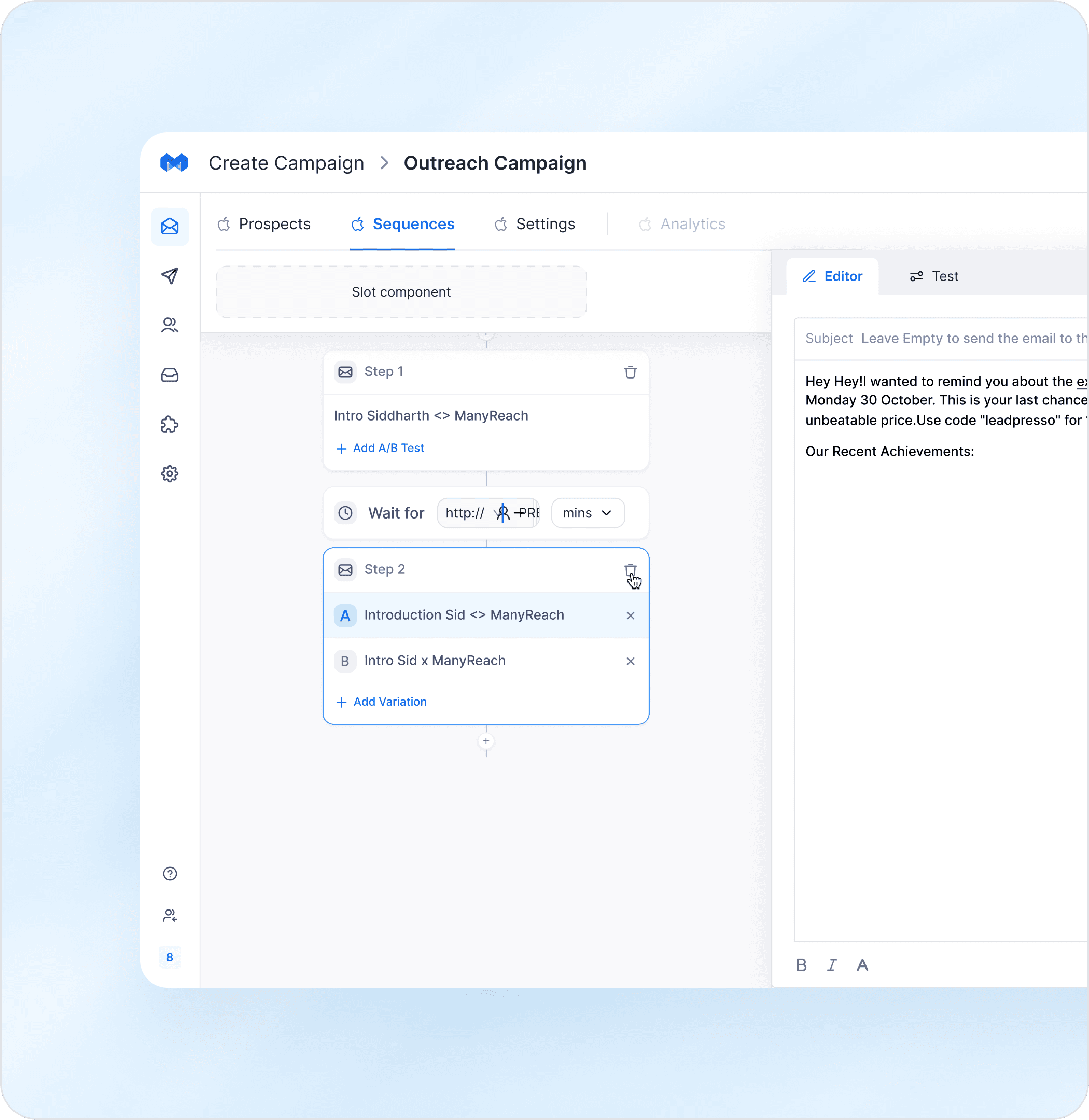Viewport: 1089px width, 1120px height.
Task: Delete Step 1 with trash icon
Action: 630,372
